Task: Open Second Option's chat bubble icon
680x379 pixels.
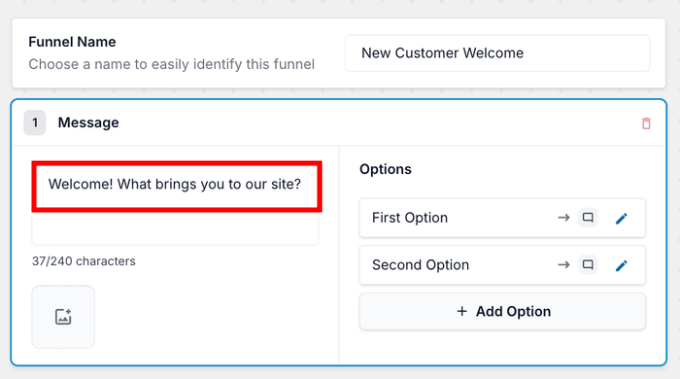Action: pyautogui.click(x=588, y=265)
